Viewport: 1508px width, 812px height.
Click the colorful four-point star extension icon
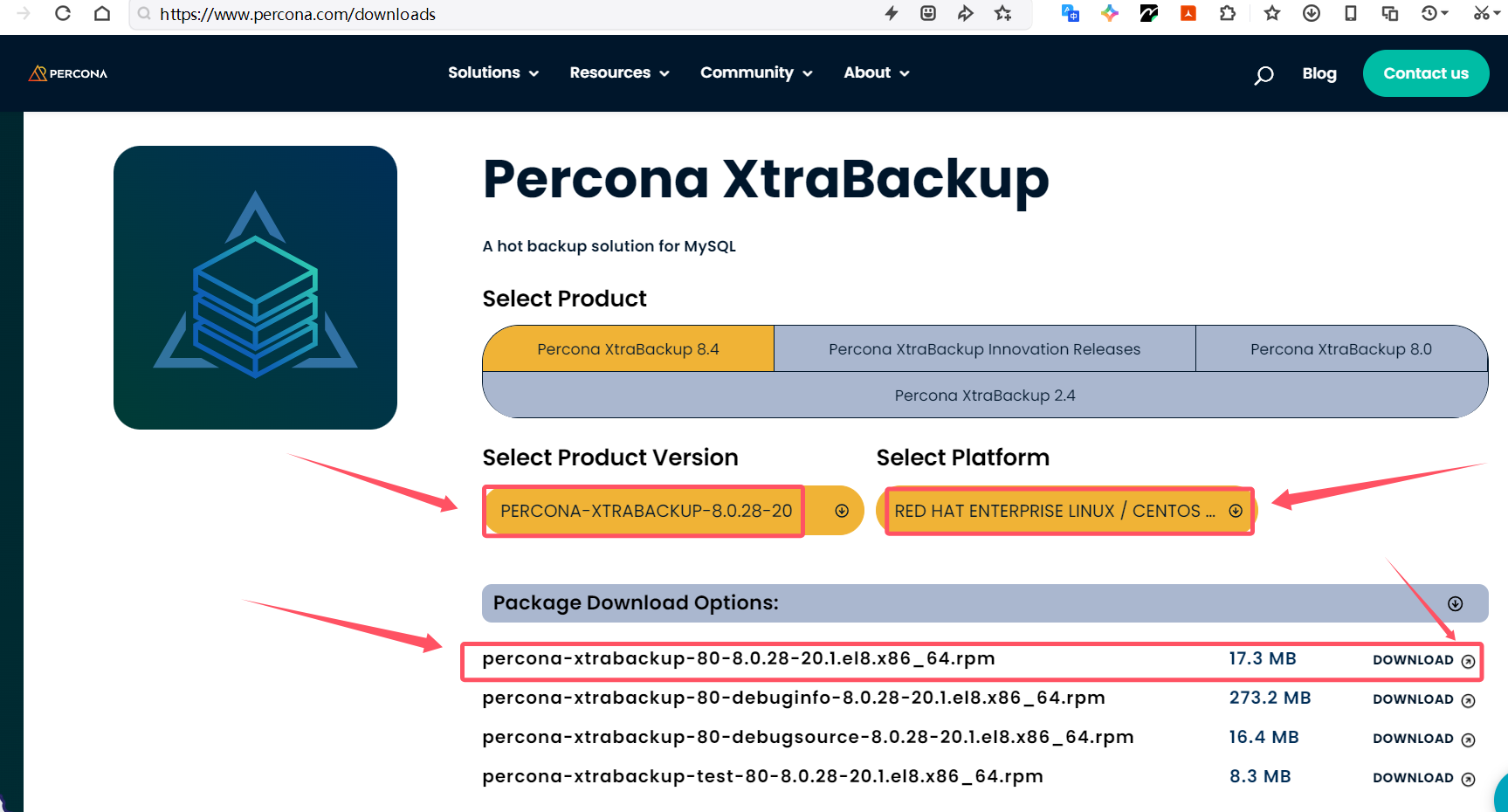click(1110, 13)
